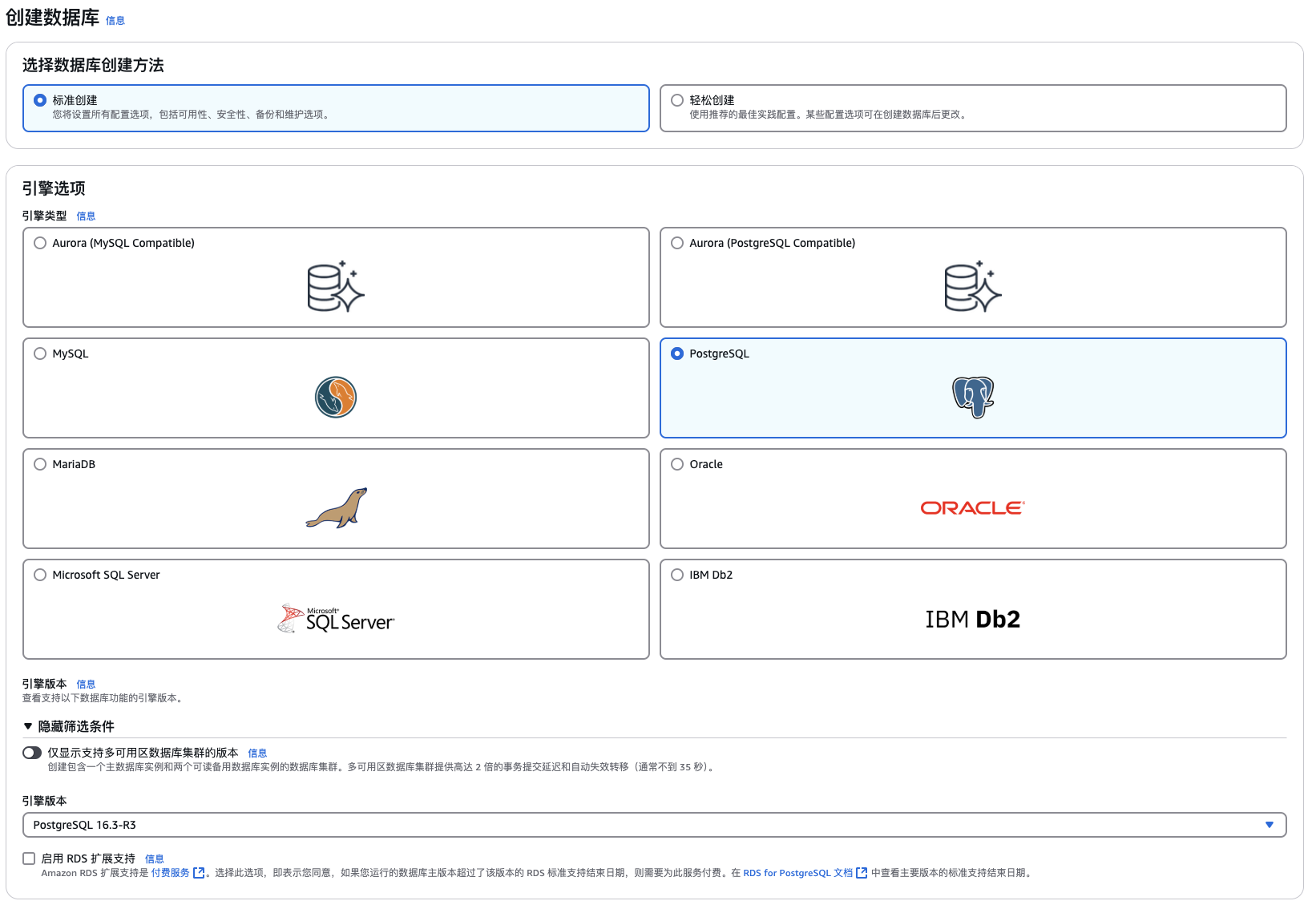Viewport: 1316px width, 909px height.
Task: Select the MySQL engine radio button
Action: (x=40, y=353)
